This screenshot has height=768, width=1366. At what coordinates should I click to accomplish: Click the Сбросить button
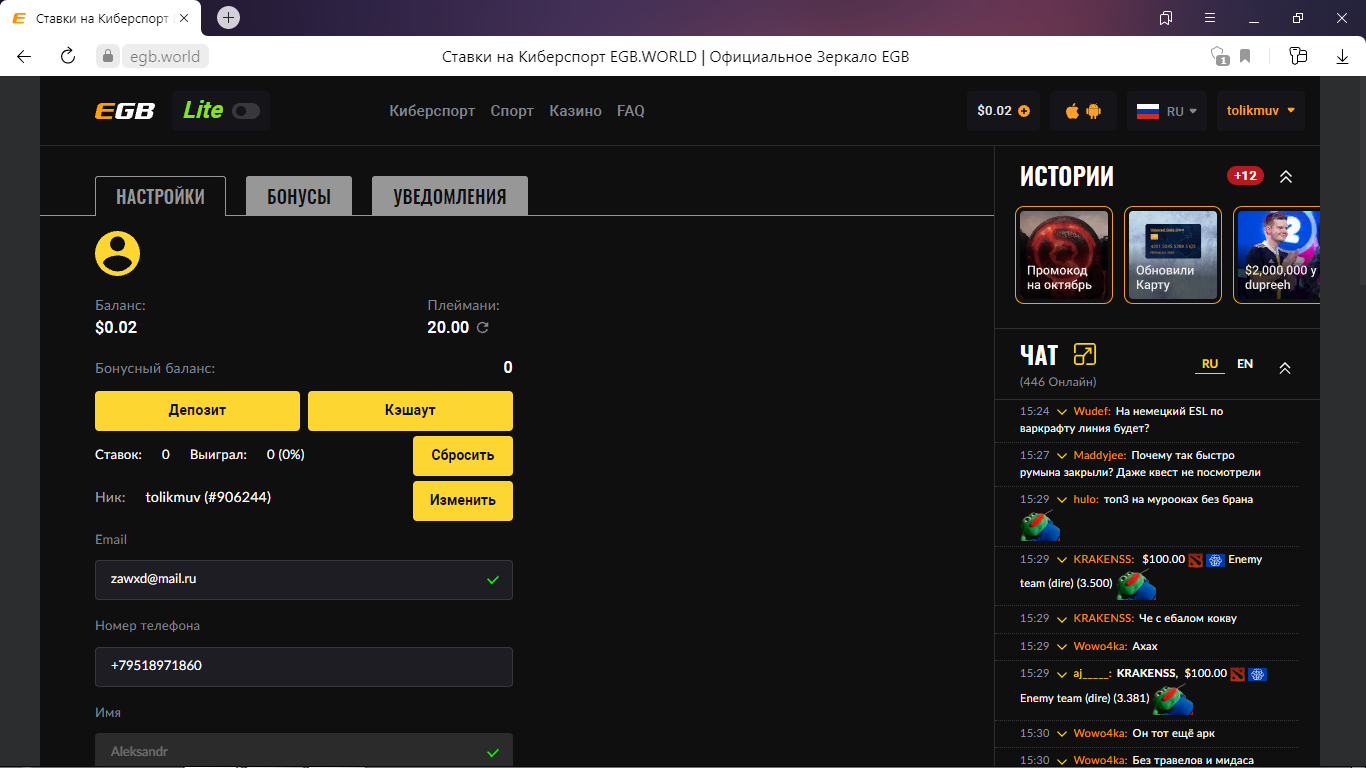(x=463, y=455)
